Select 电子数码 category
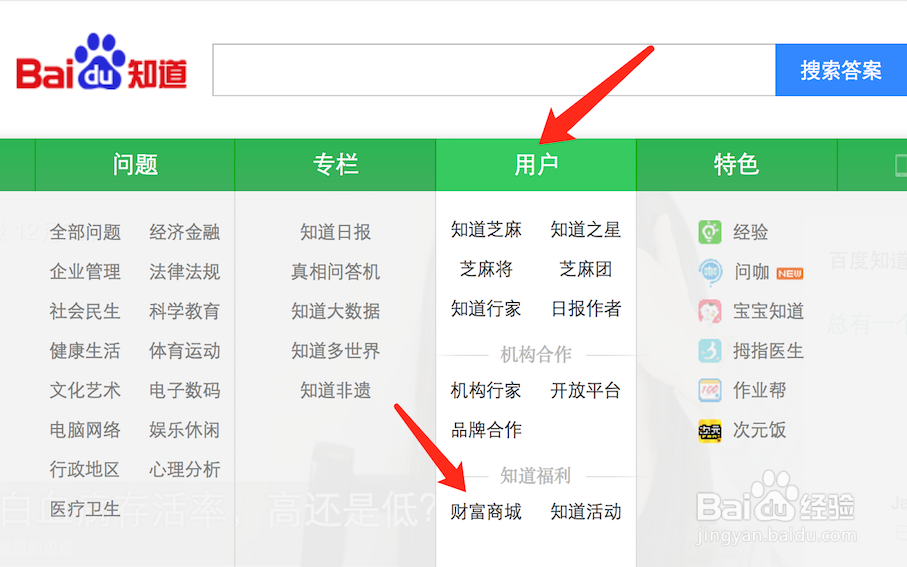This screenshot has height=567, width=907. point(185,390)
